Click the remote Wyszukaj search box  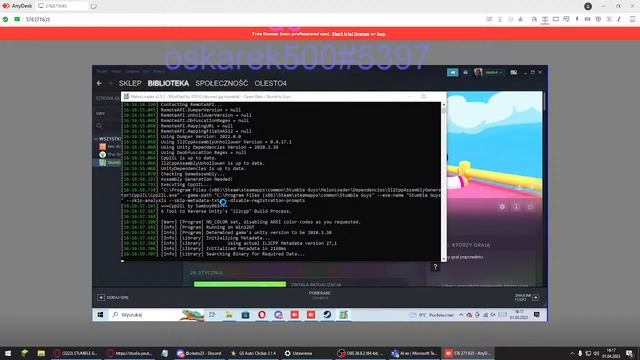tap(157, 315)
